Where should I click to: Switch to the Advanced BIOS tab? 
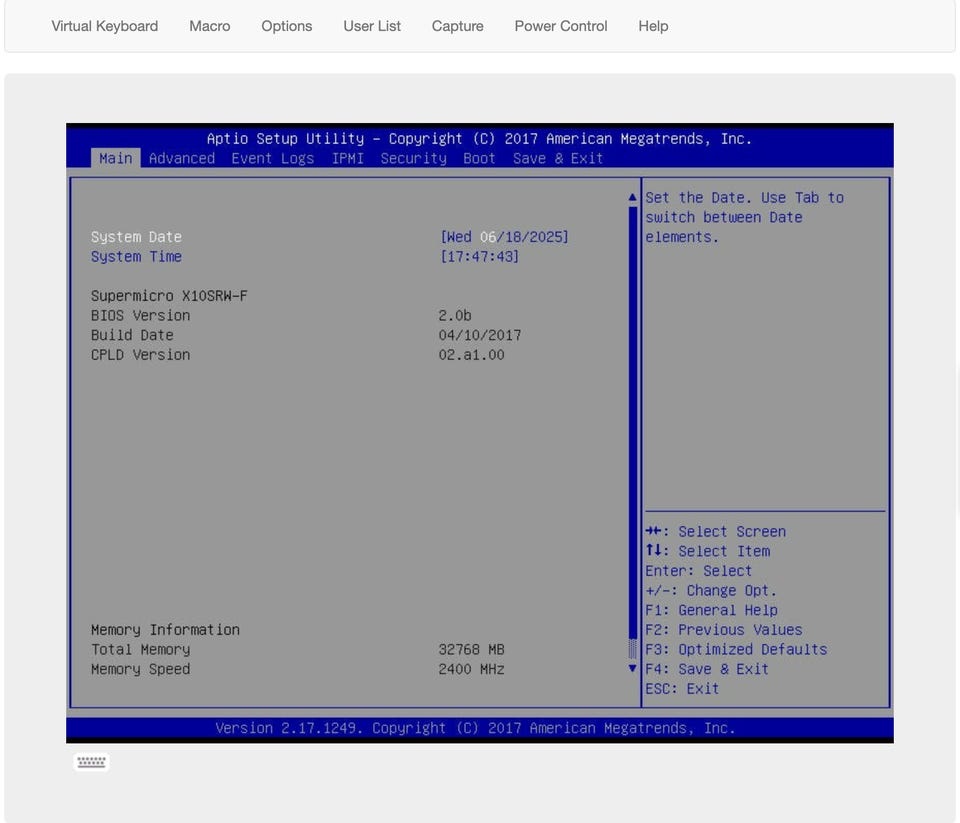[x=182, y=158]
